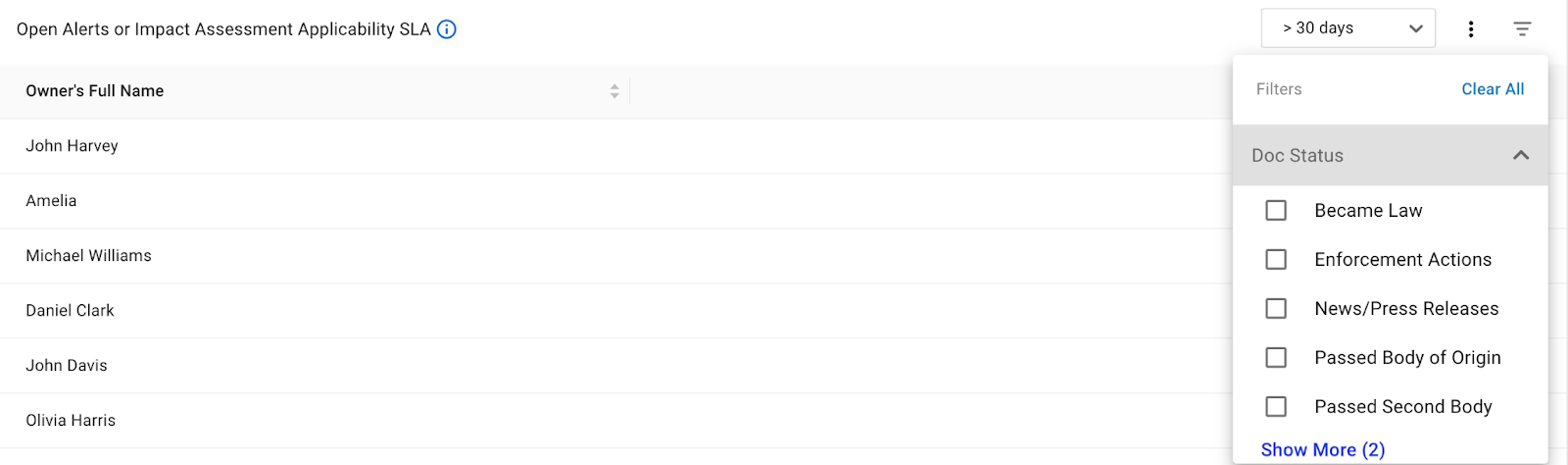Viewport: 1568px width, 465px height.
Task: Check the Became Law checkbox
Action: 1276,211
